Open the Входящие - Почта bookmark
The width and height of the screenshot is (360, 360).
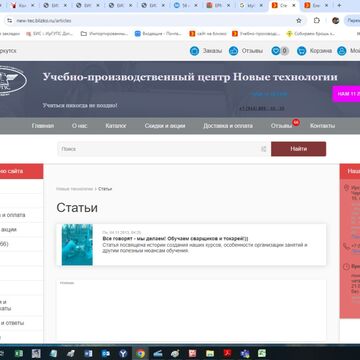coord(159,34)
